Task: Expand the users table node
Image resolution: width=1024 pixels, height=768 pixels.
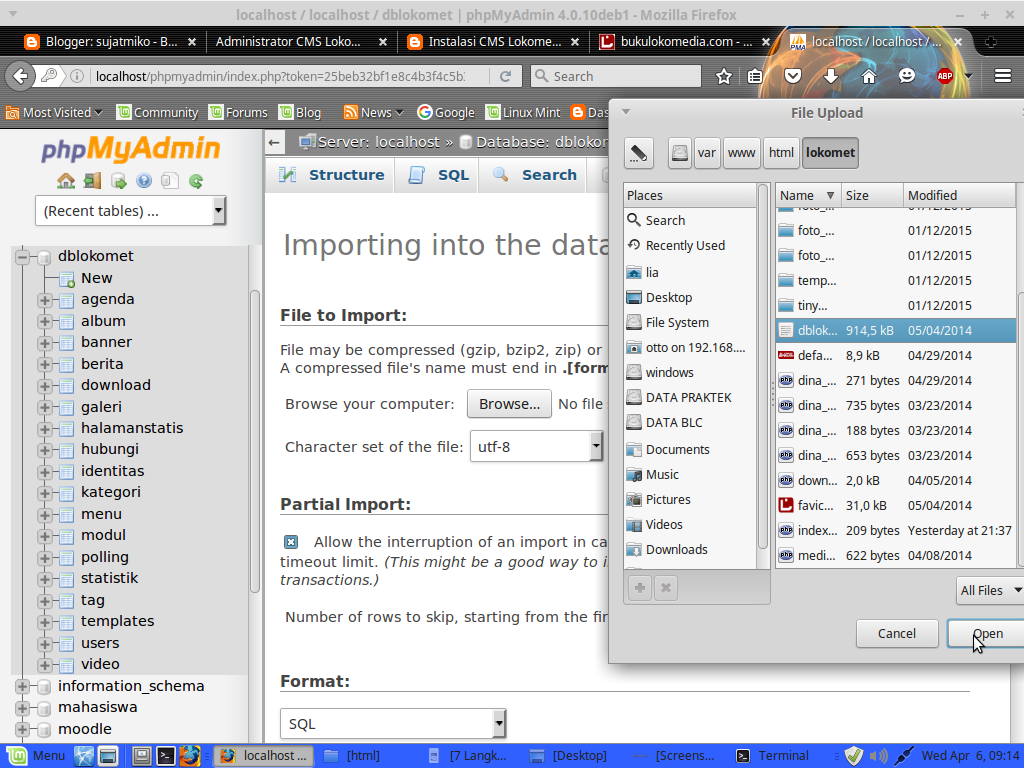Action: click(44, 644)
